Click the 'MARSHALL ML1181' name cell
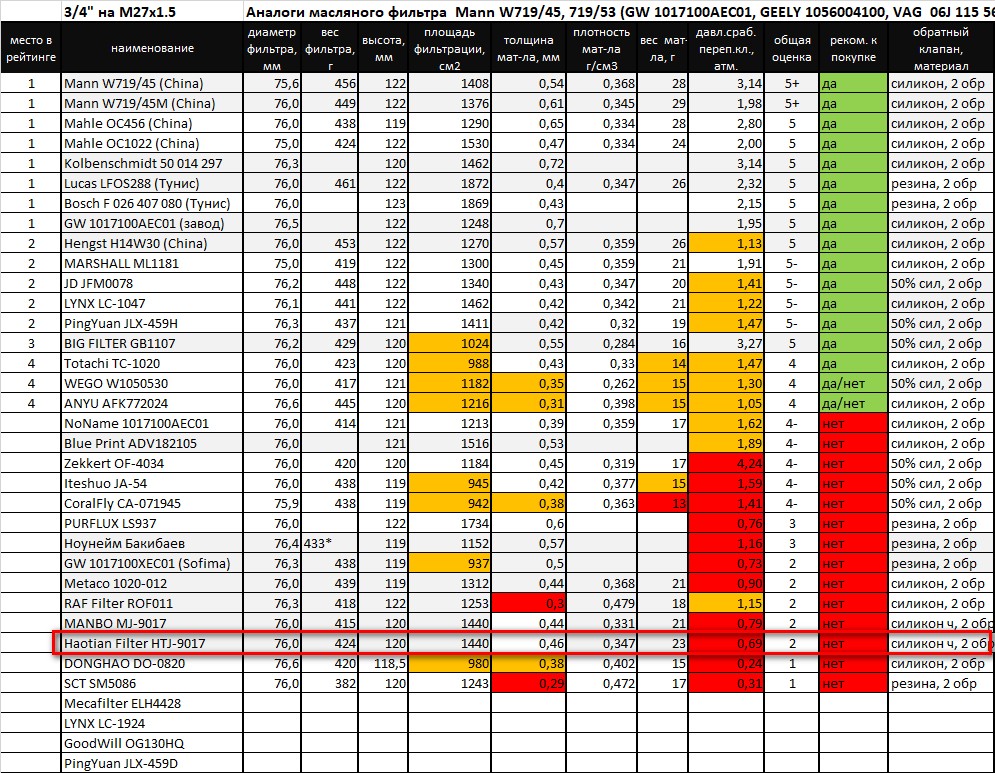The height and width of the screenshot is (773, 995). 152,263
